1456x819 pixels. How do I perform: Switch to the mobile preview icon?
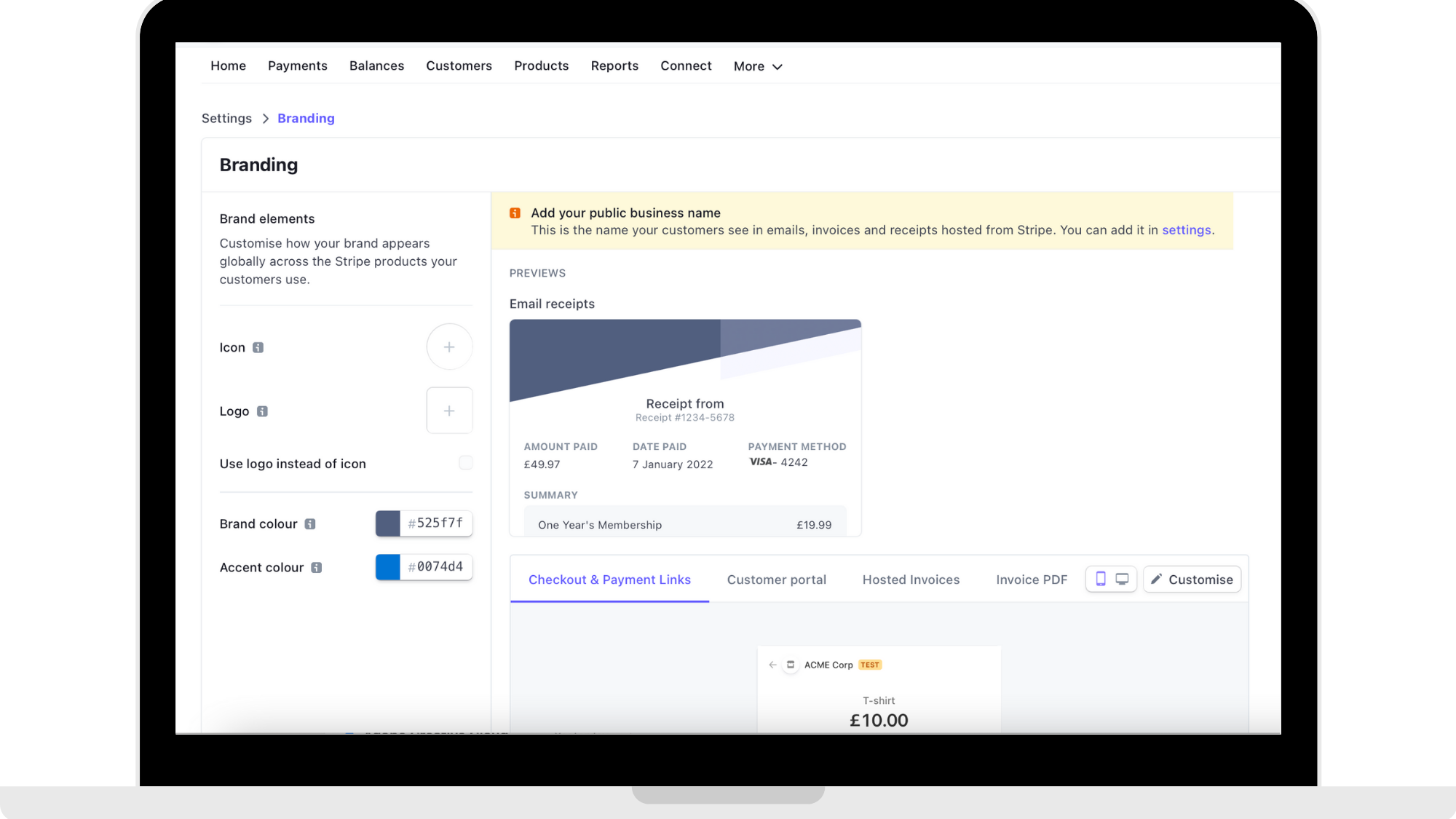pyautogui.click(x=1101, y=579)
